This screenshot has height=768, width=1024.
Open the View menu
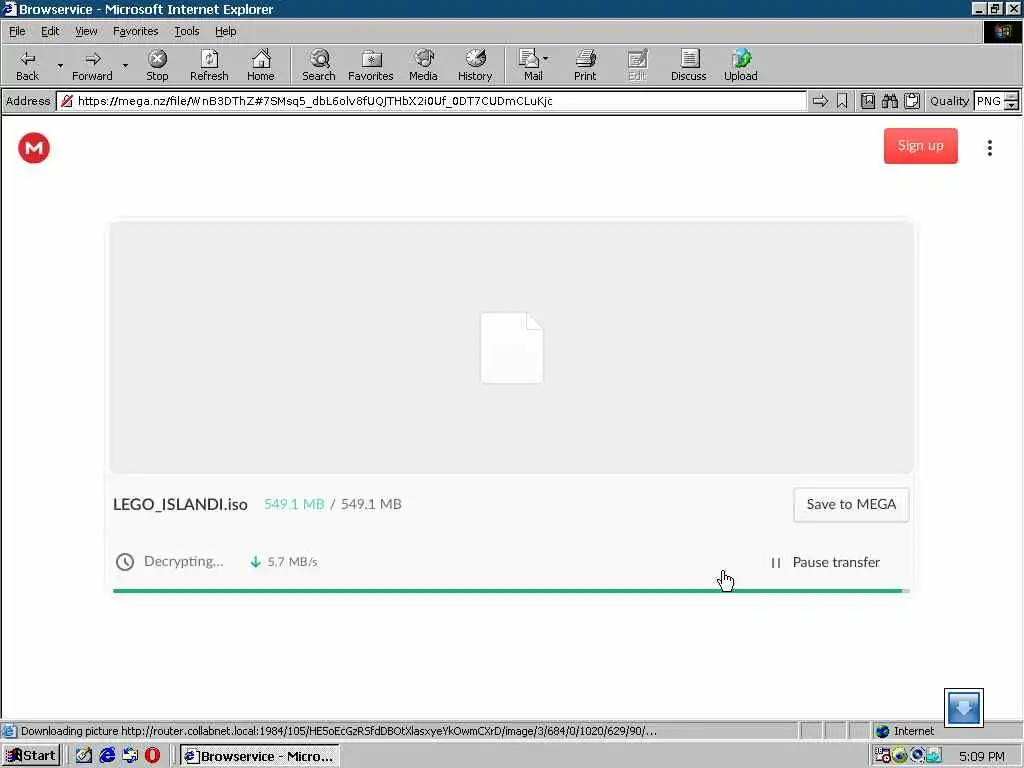pyautogui.click(x=86, y=31)
